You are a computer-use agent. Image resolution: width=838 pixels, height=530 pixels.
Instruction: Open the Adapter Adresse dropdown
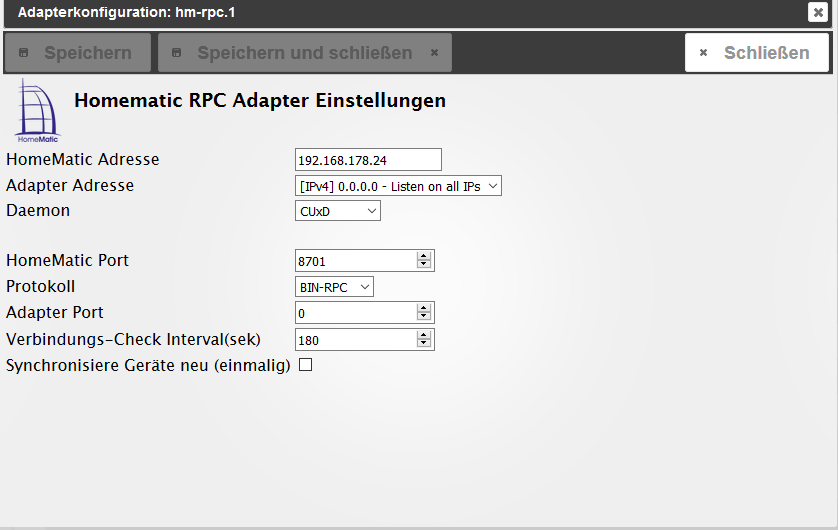pos(398,185)
